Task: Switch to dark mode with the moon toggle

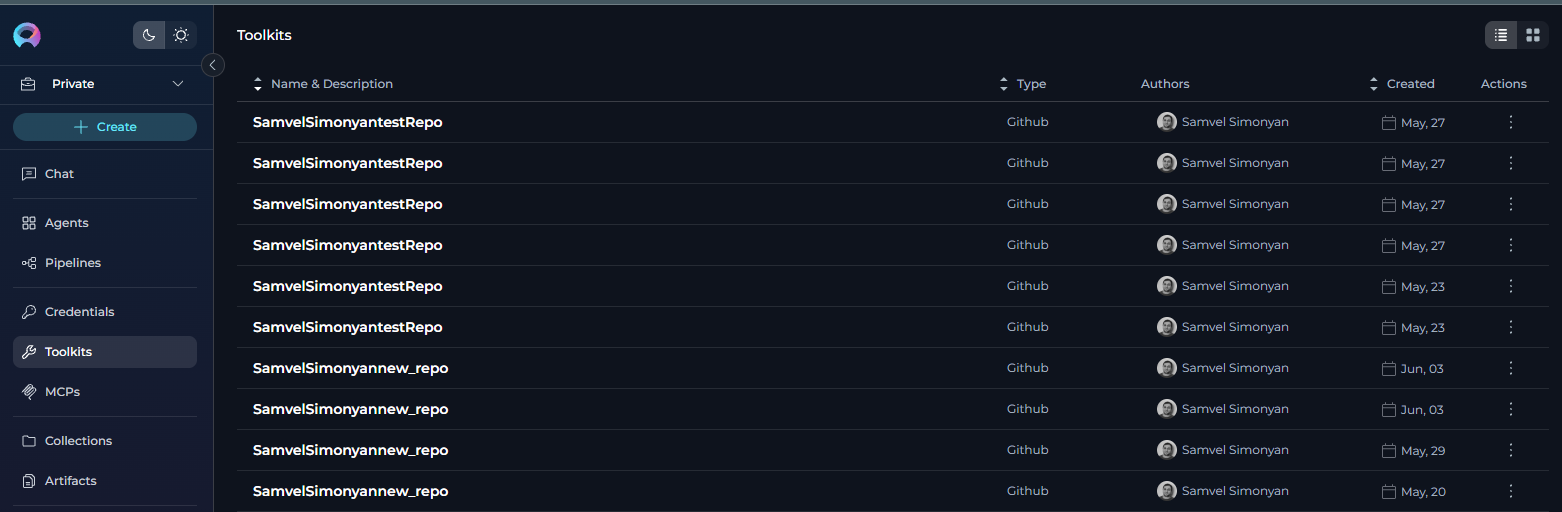Action: pos(149,36)
